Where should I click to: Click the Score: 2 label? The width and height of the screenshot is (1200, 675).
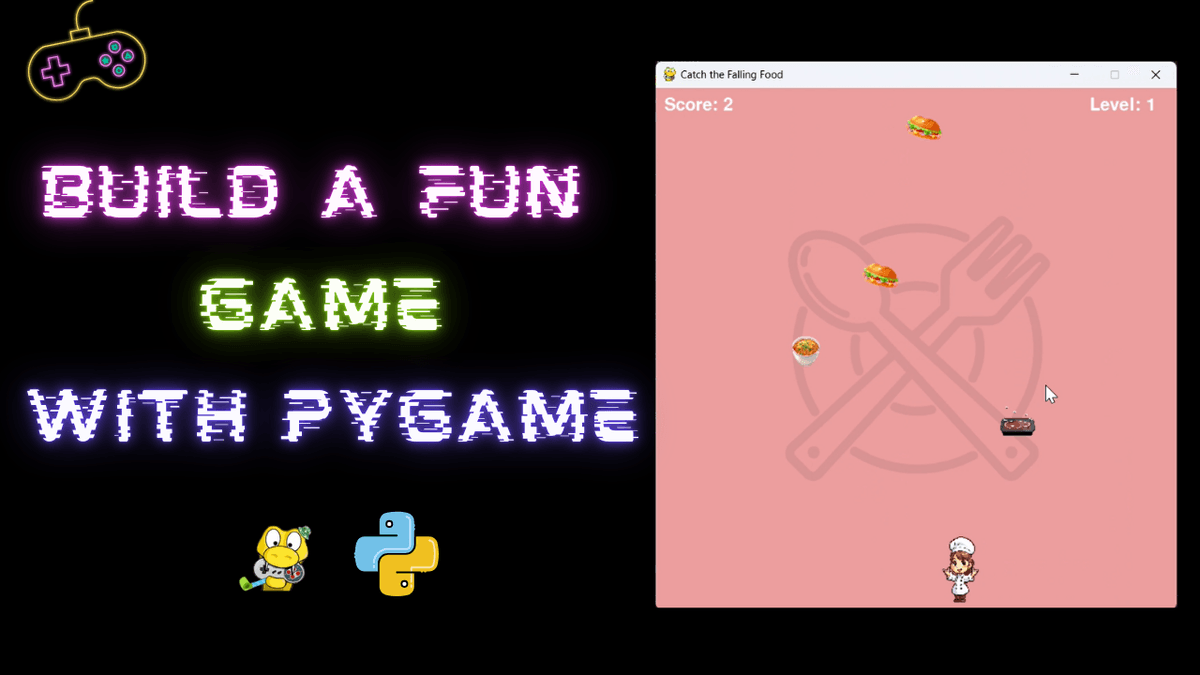click(x=698, y=105)
